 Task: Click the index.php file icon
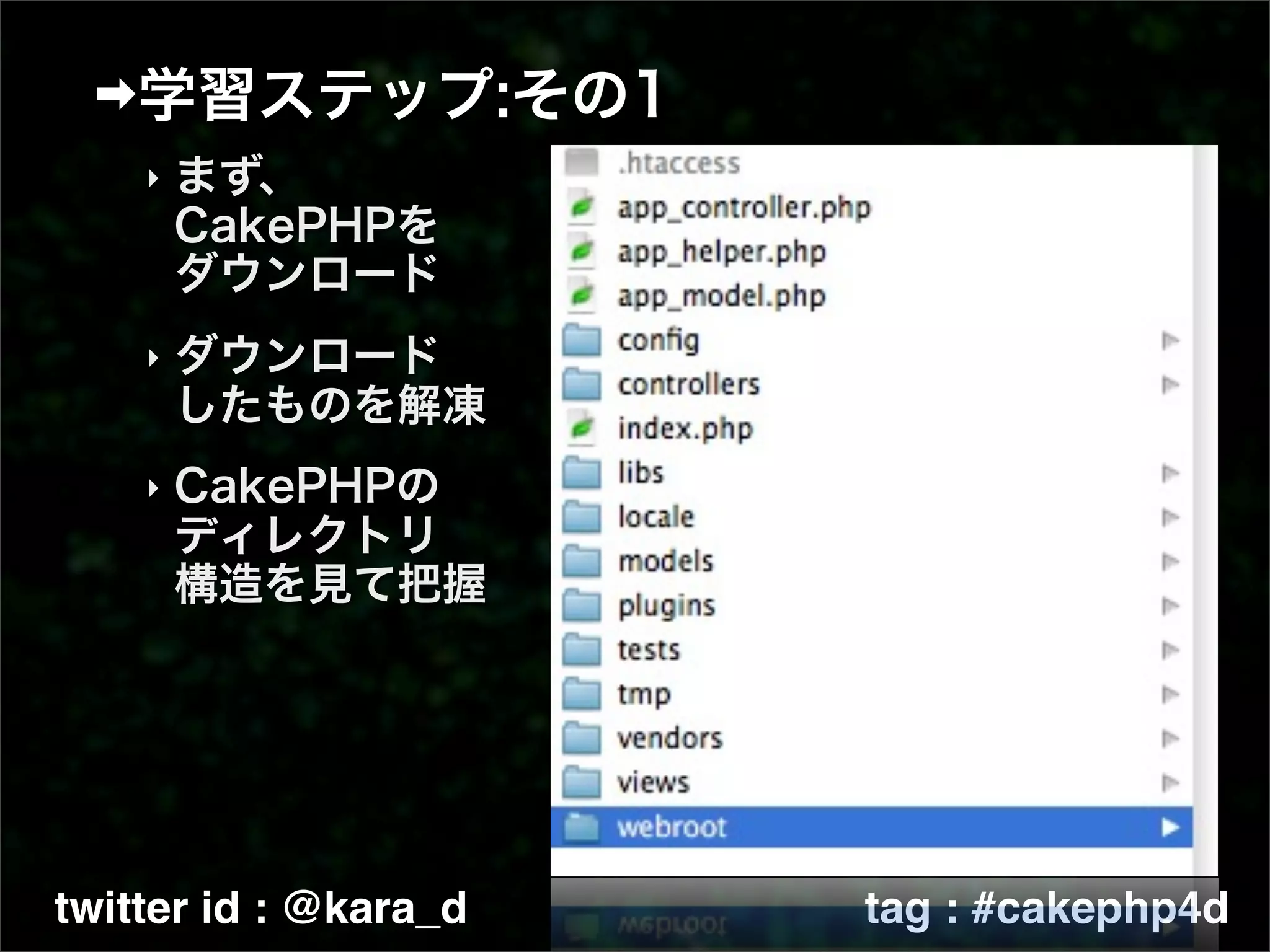(x=582, y=428)
